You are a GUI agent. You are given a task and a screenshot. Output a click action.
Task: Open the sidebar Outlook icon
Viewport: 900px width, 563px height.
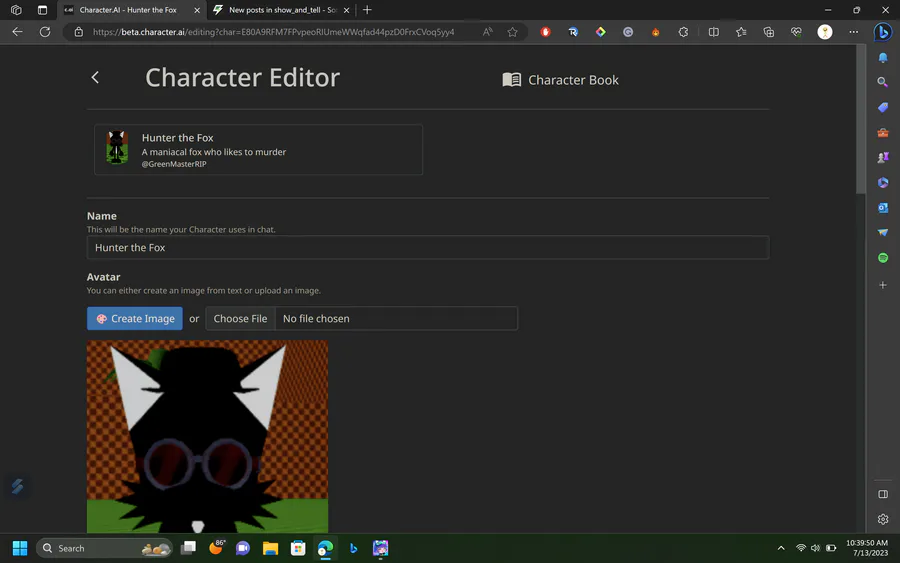click(x=883, y=207)
